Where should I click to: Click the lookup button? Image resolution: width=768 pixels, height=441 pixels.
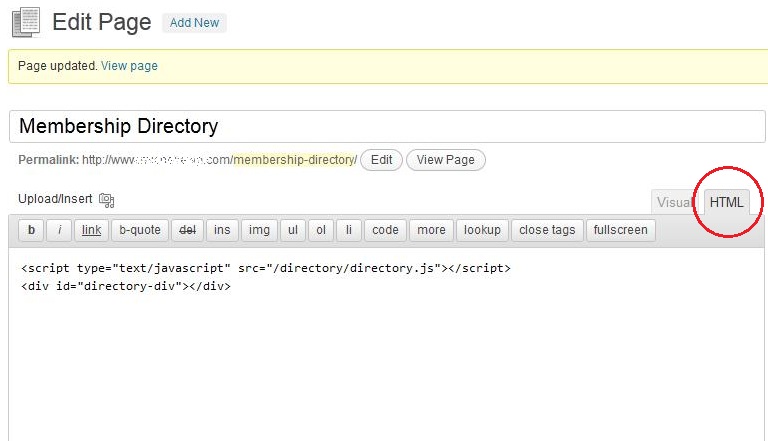click(x=482, y=230)
